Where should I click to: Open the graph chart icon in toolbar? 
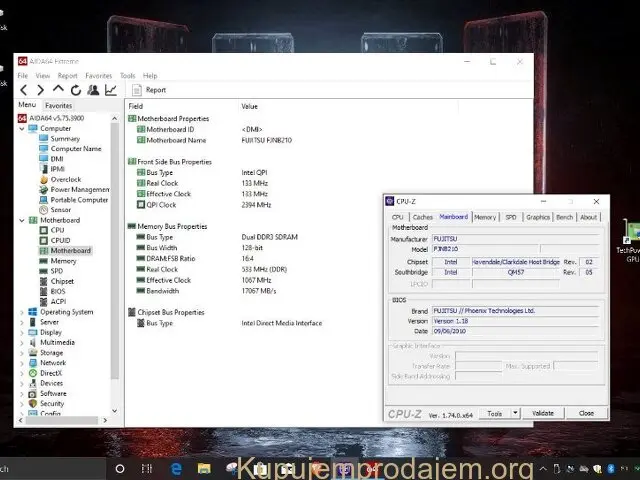tap(111, 90)
